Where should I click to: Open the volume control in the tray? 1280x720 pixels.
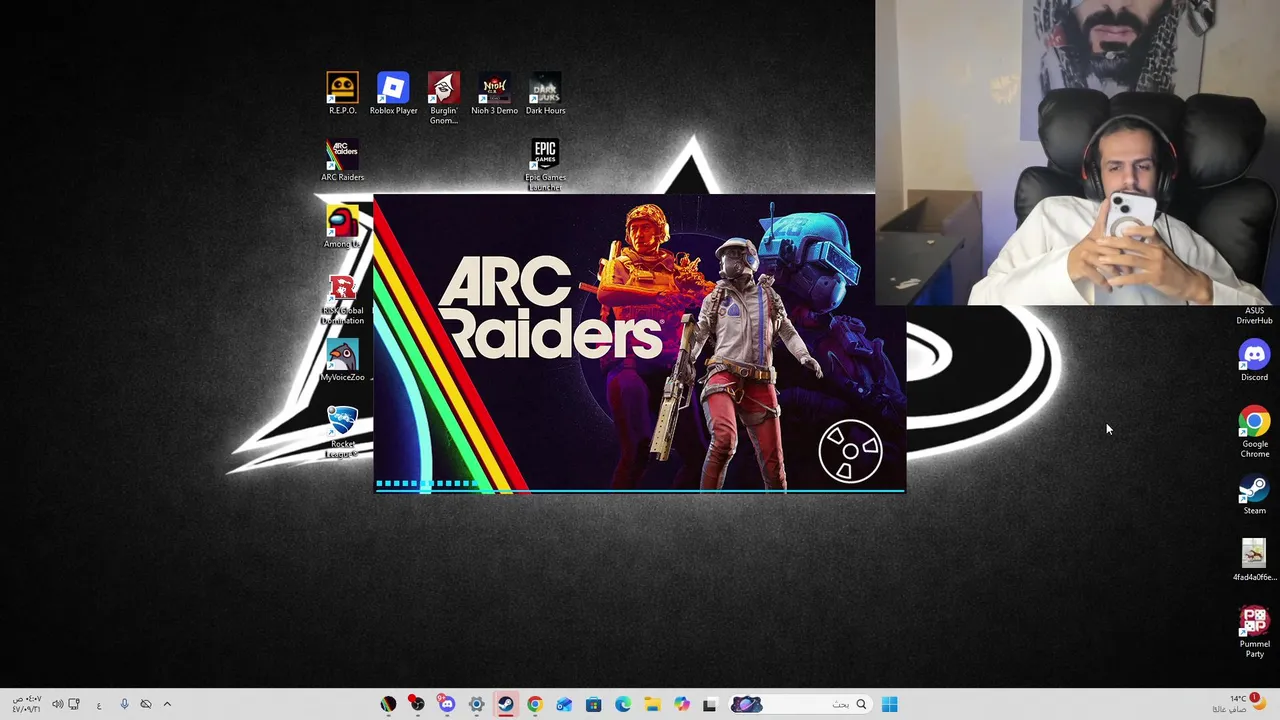coord(57,704)
